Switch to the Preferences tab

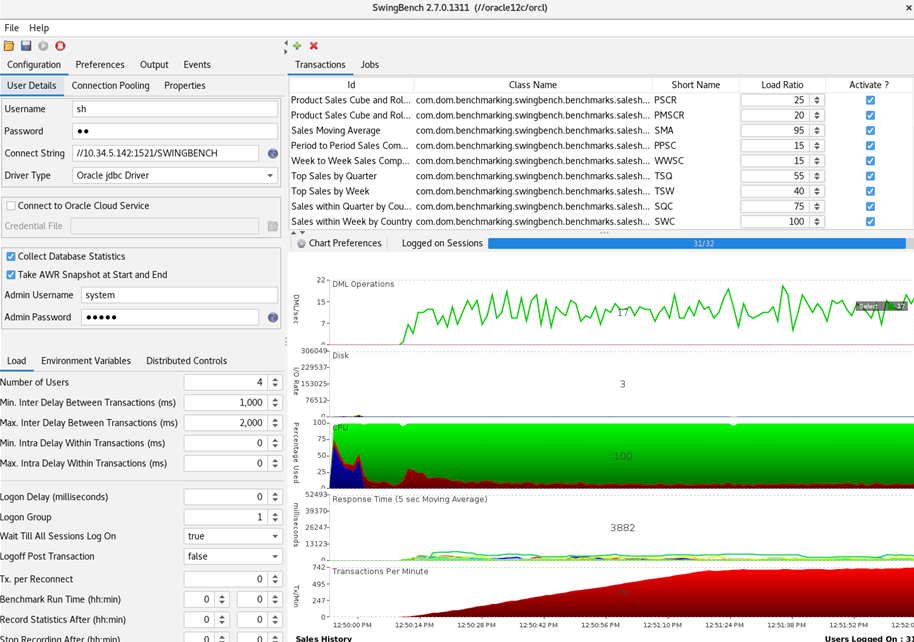click(x=100, y=65)
